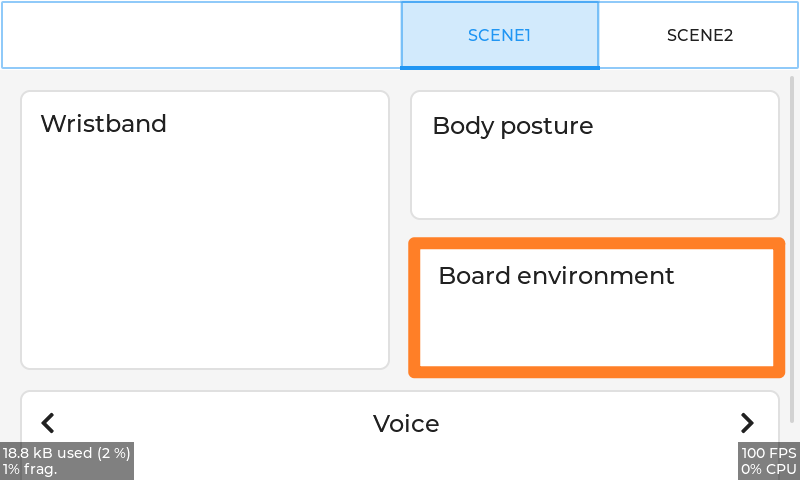Select the Wristband card
This screenshot has width=800, height=480.
point(204,230)
